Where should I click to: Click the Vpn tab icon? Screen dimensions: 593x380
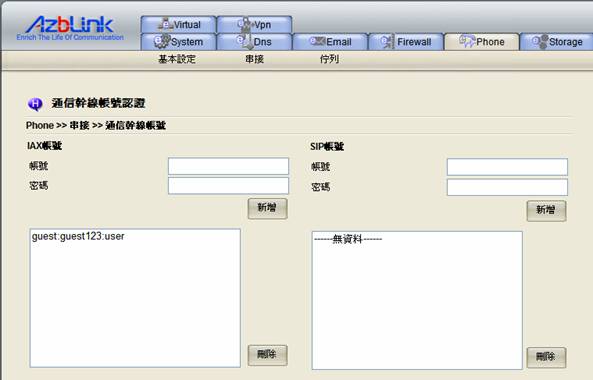(x=245, y=24)
